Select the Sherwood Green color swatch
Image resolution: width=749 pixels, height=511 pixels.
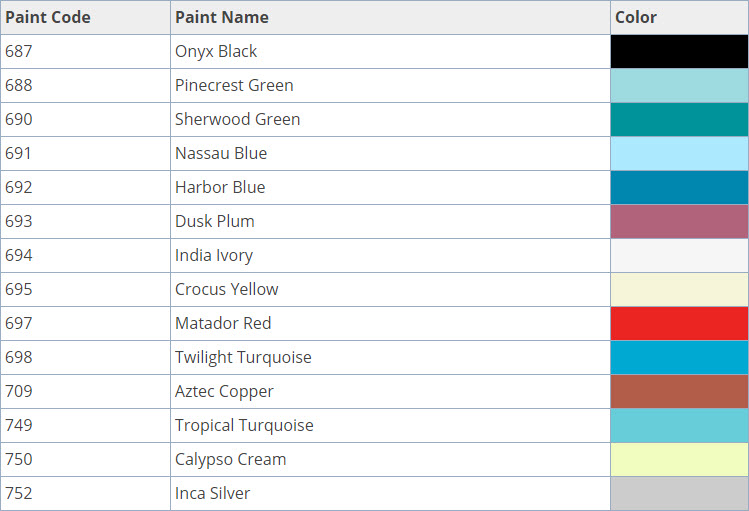coord(679,120)
